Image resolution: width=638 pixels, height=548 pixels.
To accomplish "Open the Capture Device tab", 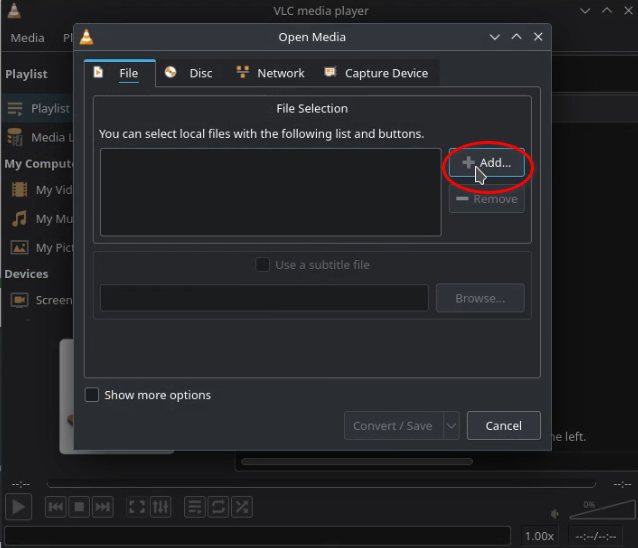I will tap(376, 73).
